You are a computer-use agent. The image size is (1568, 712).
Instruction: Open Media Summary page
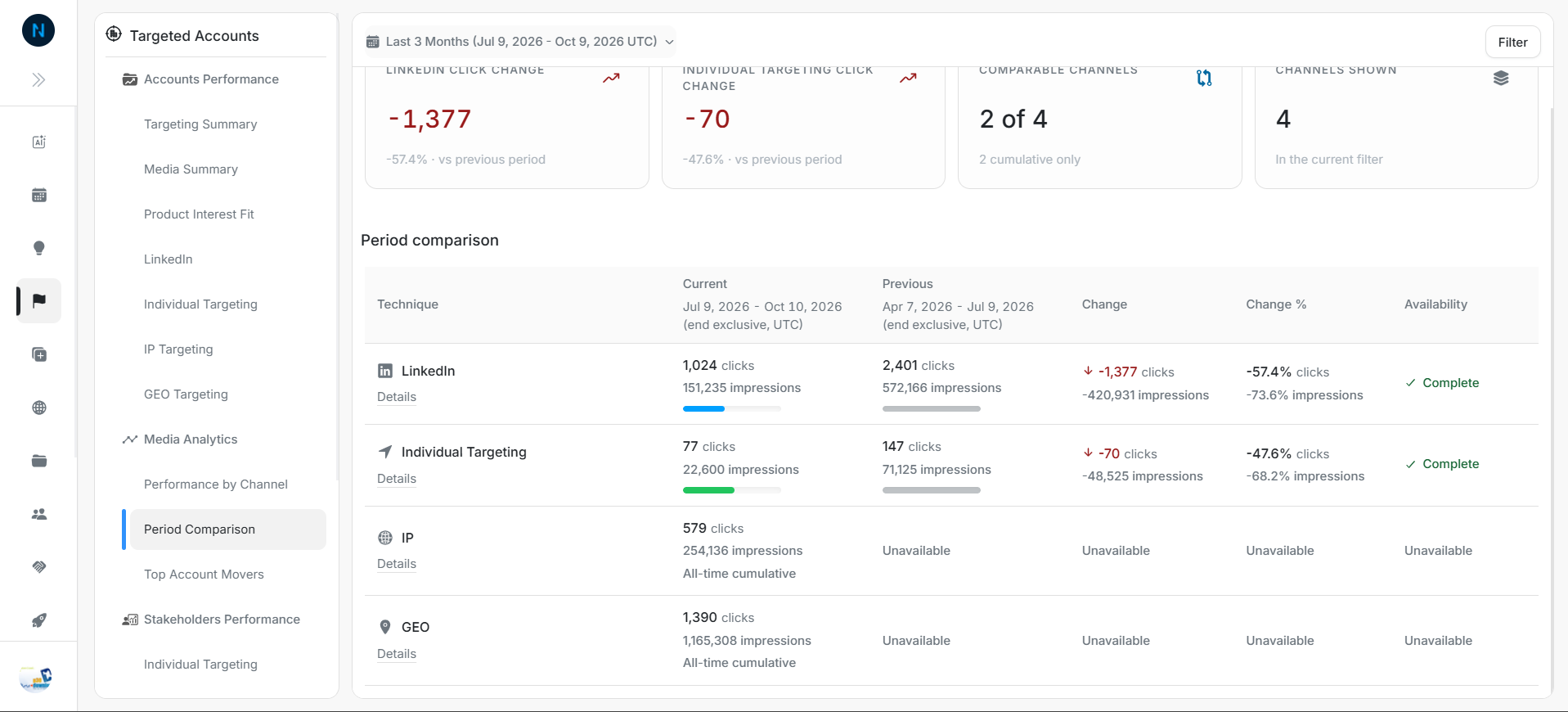pos(191,169)
